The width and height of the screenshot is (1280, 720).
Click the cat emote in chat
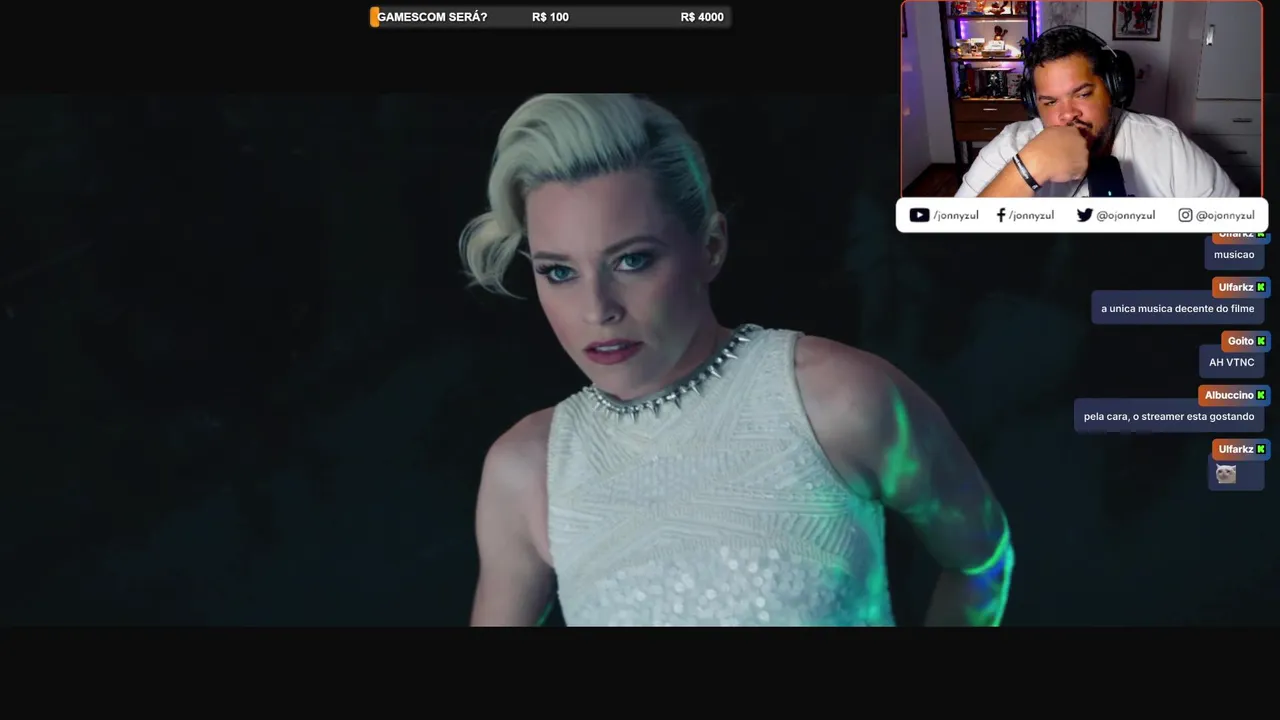[1226, 474]
